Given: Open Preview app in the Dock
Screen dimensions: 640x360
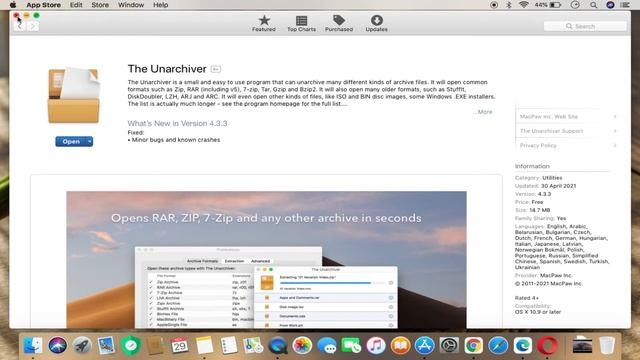Looking at the screenshot, I should (x=107, y=345).
